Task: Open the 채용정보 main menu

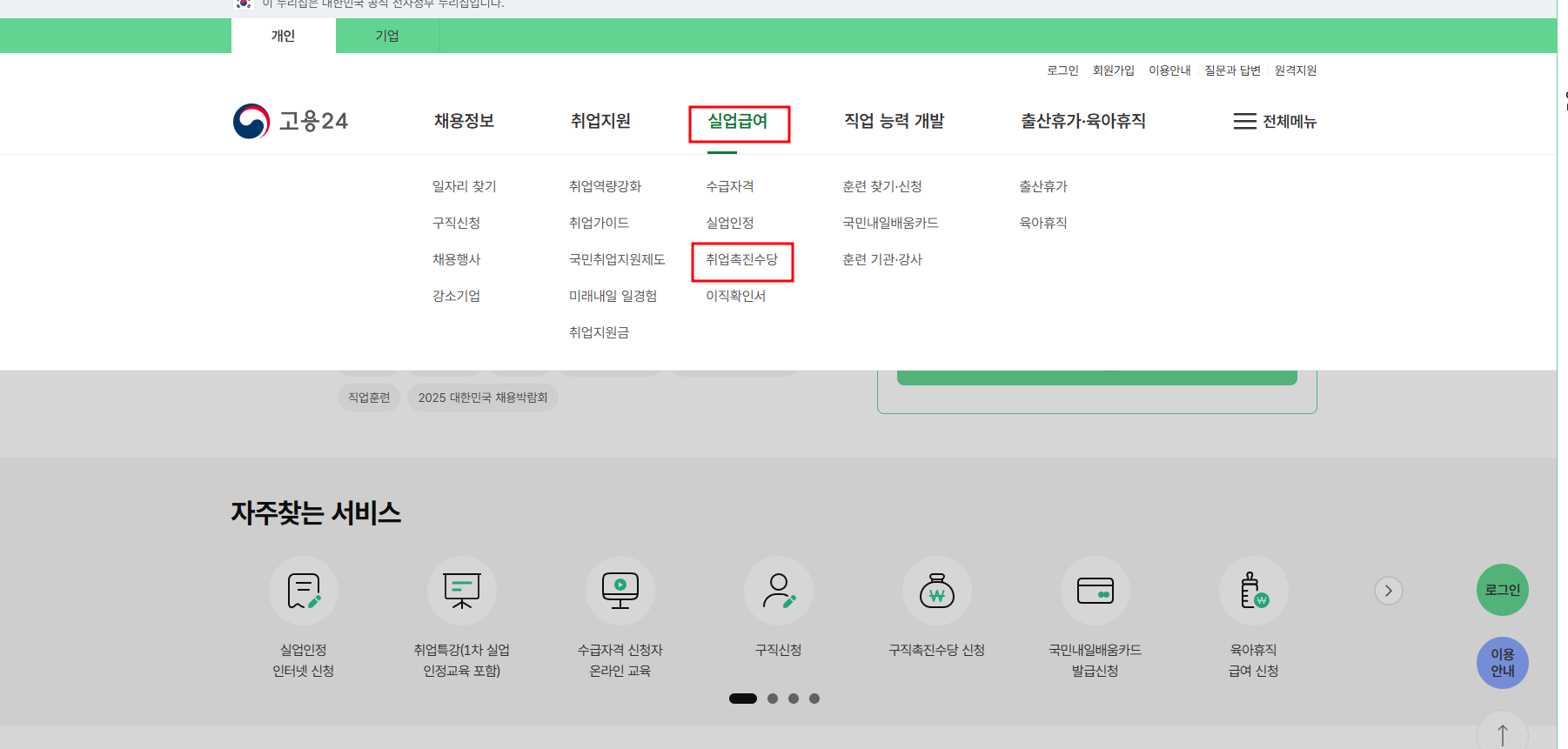Action: (x=465, y=121)
